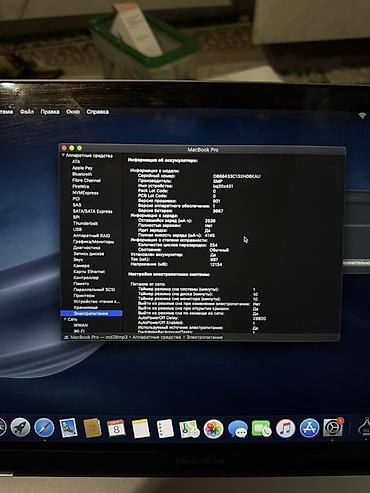
Task: Click the battery serial number value
Action: click(237, 176)
